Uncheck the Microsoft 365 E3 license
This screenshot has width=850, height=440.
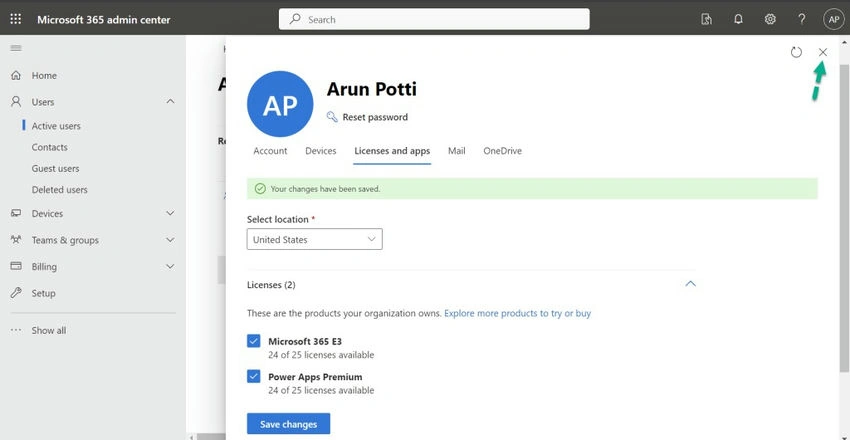pos(254,341)
